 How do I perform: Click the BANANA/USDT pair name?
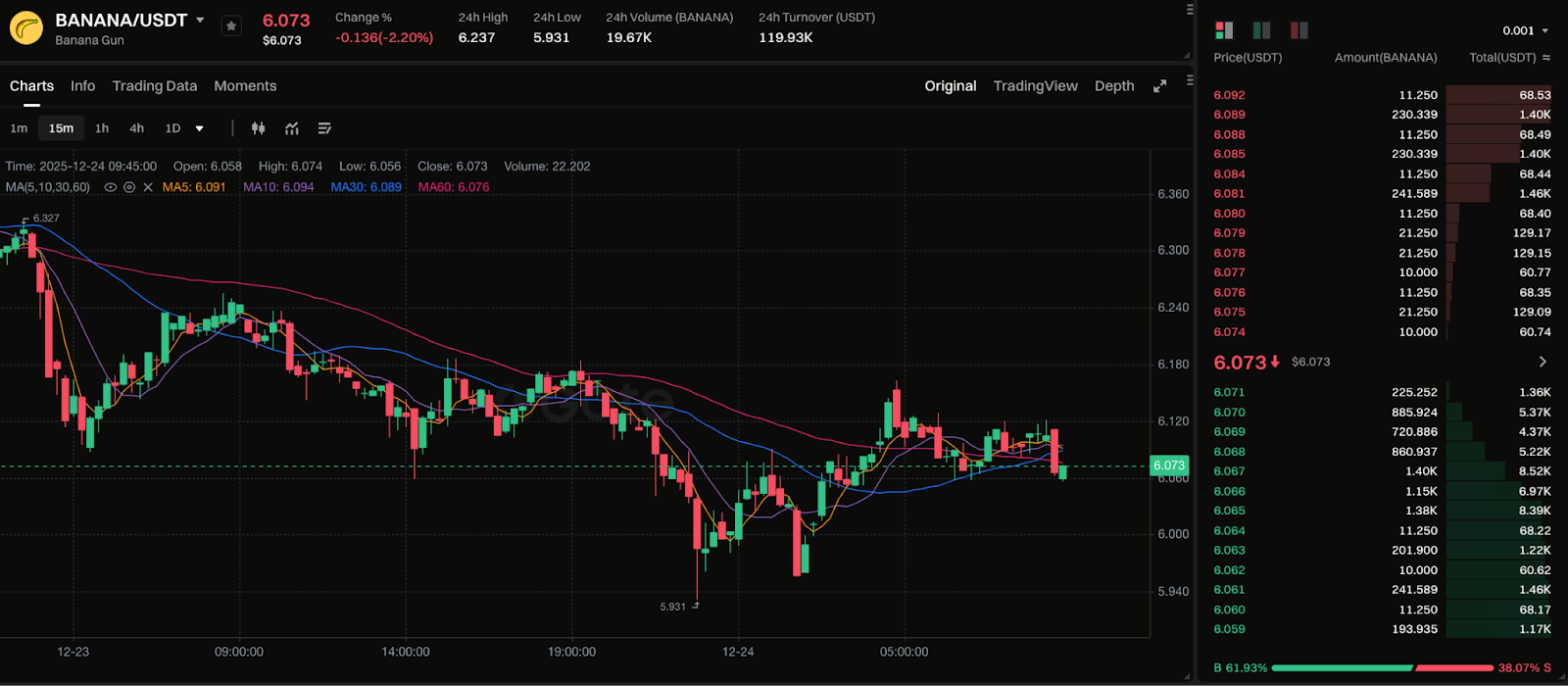(x=121, y=20)
